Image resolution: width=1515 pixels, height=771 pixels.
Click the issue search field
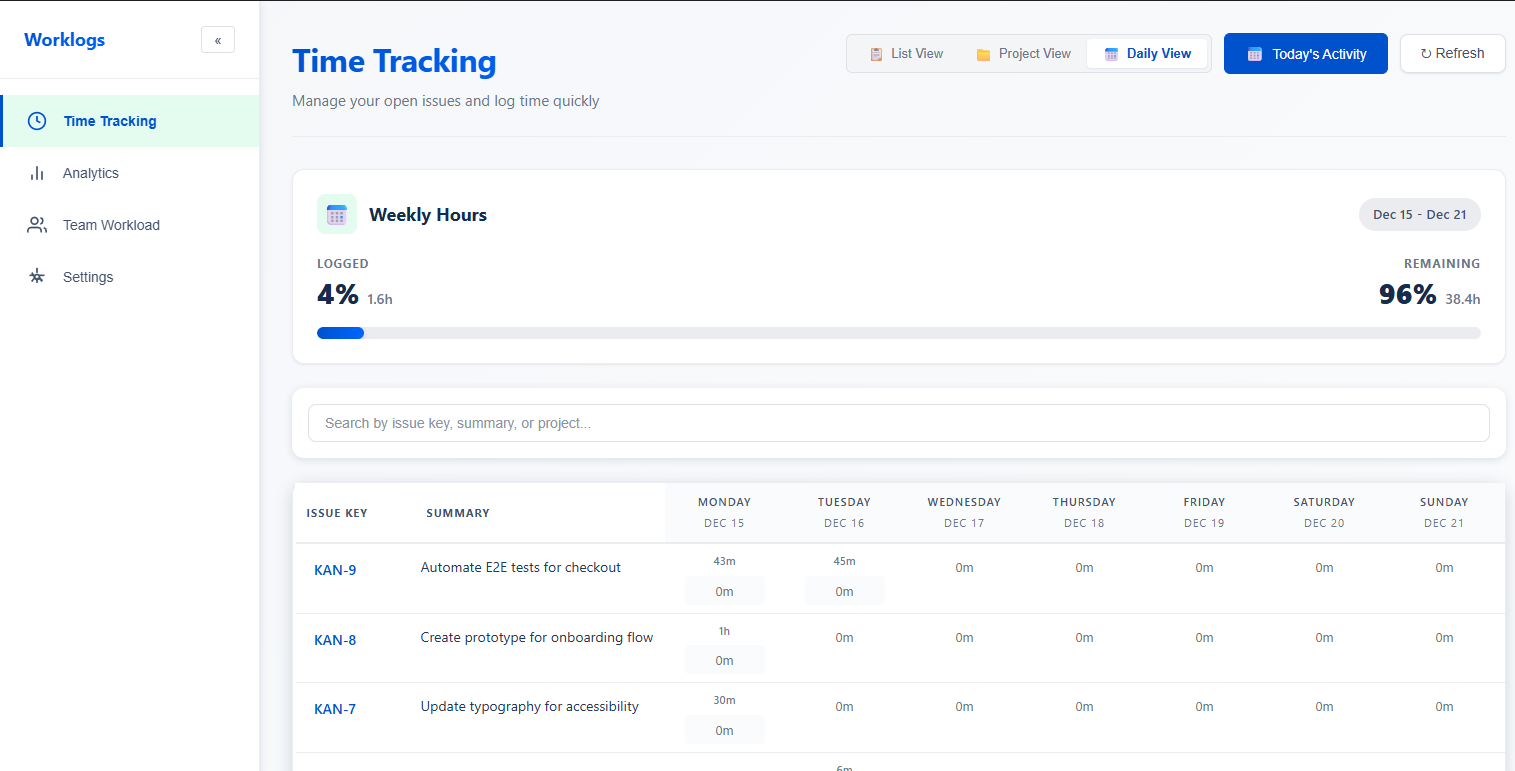[898, 423]
